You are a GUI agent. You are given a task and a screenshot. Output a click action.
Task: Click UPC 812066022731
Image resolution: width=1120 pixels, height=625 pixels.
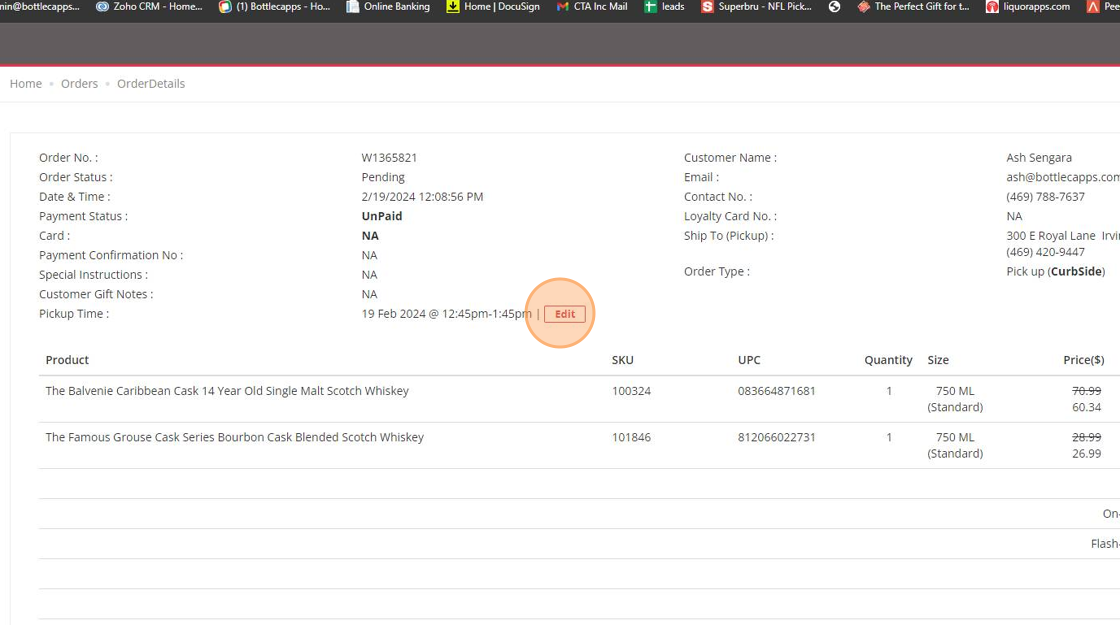(x=776, y=437)
